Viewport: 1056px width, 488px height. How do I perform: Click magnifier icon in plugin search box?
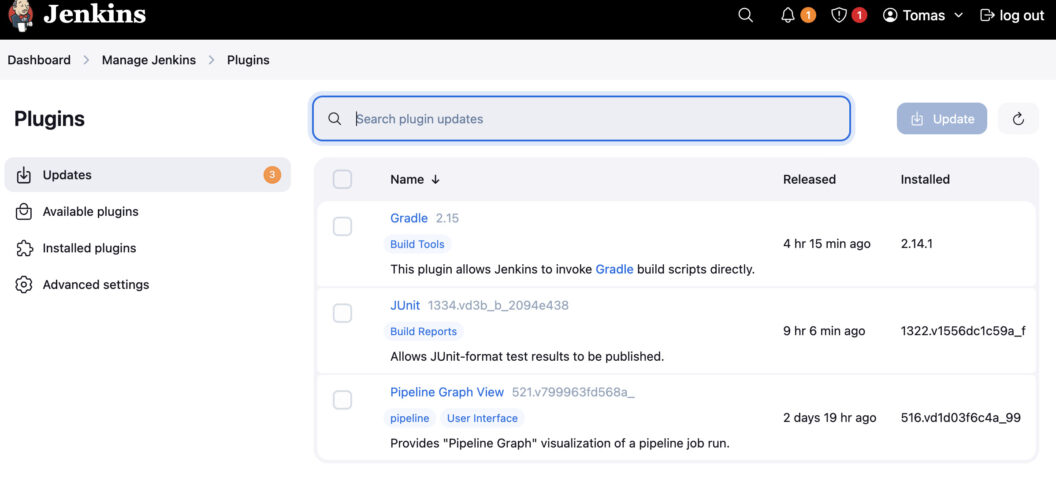[334, 118]
